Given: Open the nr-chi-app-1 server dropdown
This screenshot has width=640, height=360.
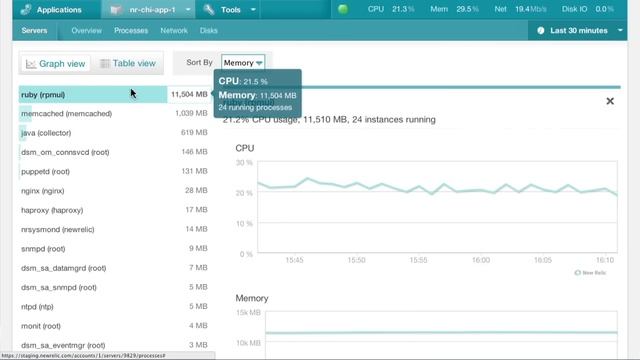Looking at the screenshot, I should [188, 9].
